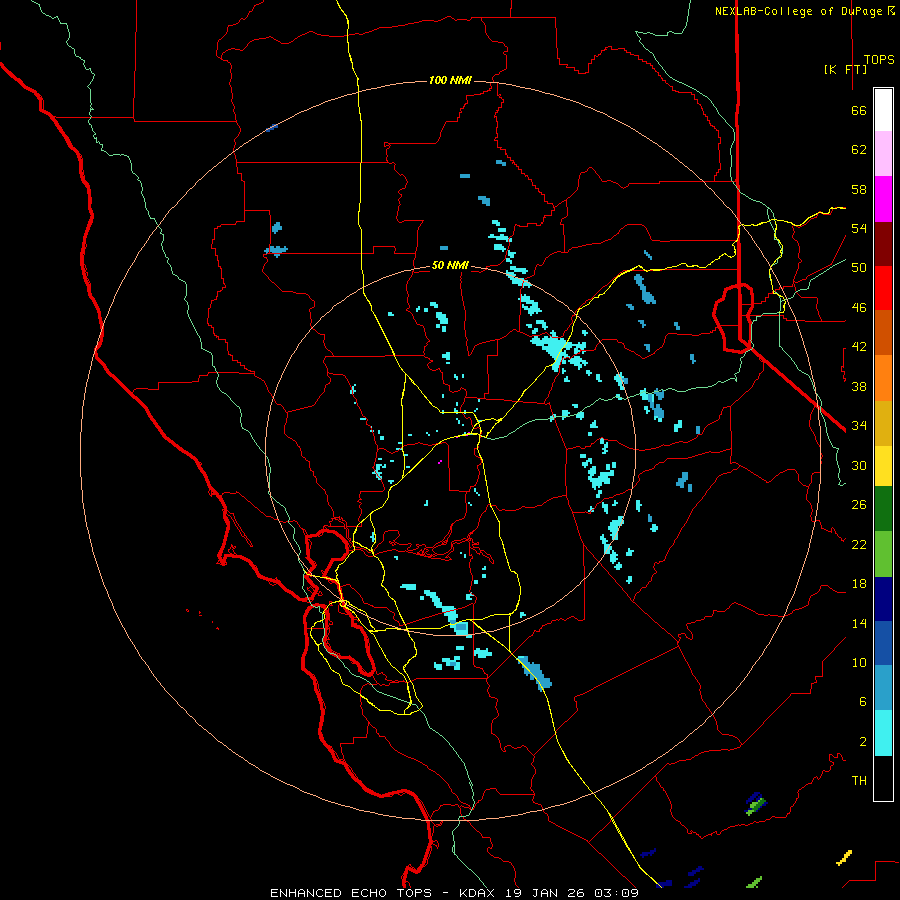The image size is (900, 900).
Task: Click the NEXLAB-College of DuPage title text
Action: coord(804,11)
